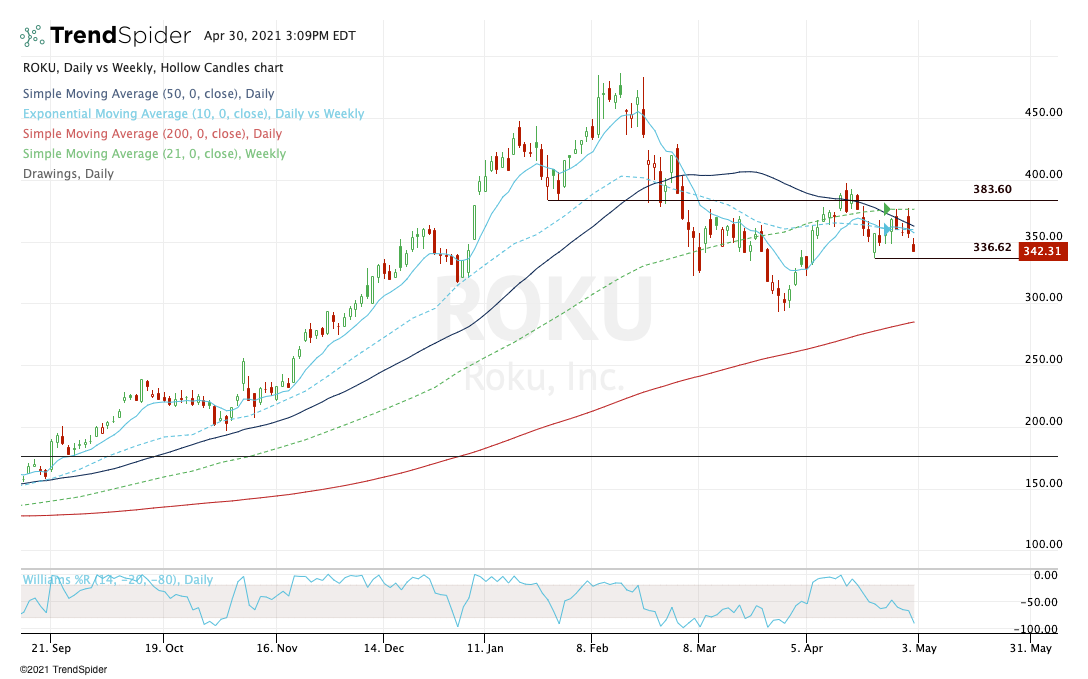Click the timestamp 'Apr 30, 2021 3:09PM EDT'
The width and height of the screenshot is (1088, 679).
(x=280, y=36)
